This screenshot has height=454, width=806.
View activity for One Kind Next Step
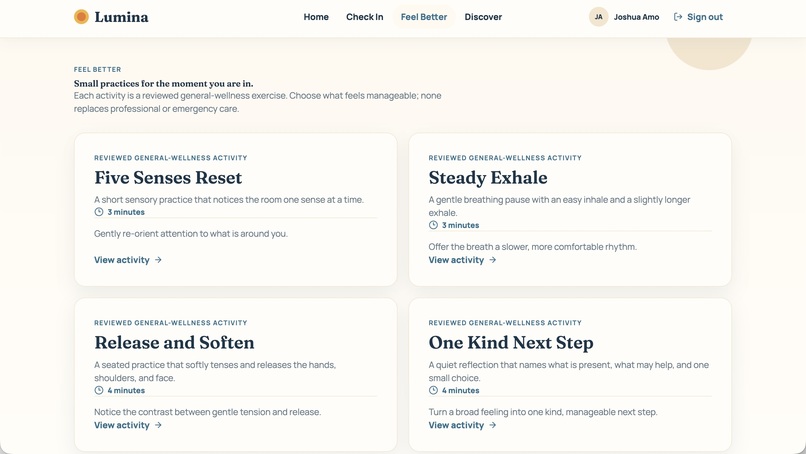[463, 425]
